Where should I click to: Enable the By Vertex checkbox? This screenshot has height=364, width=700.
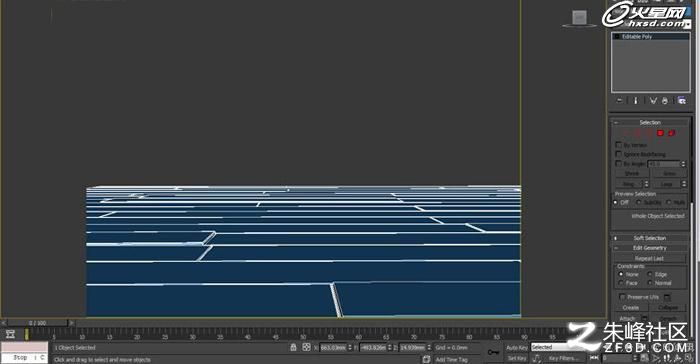click(618, 145)
